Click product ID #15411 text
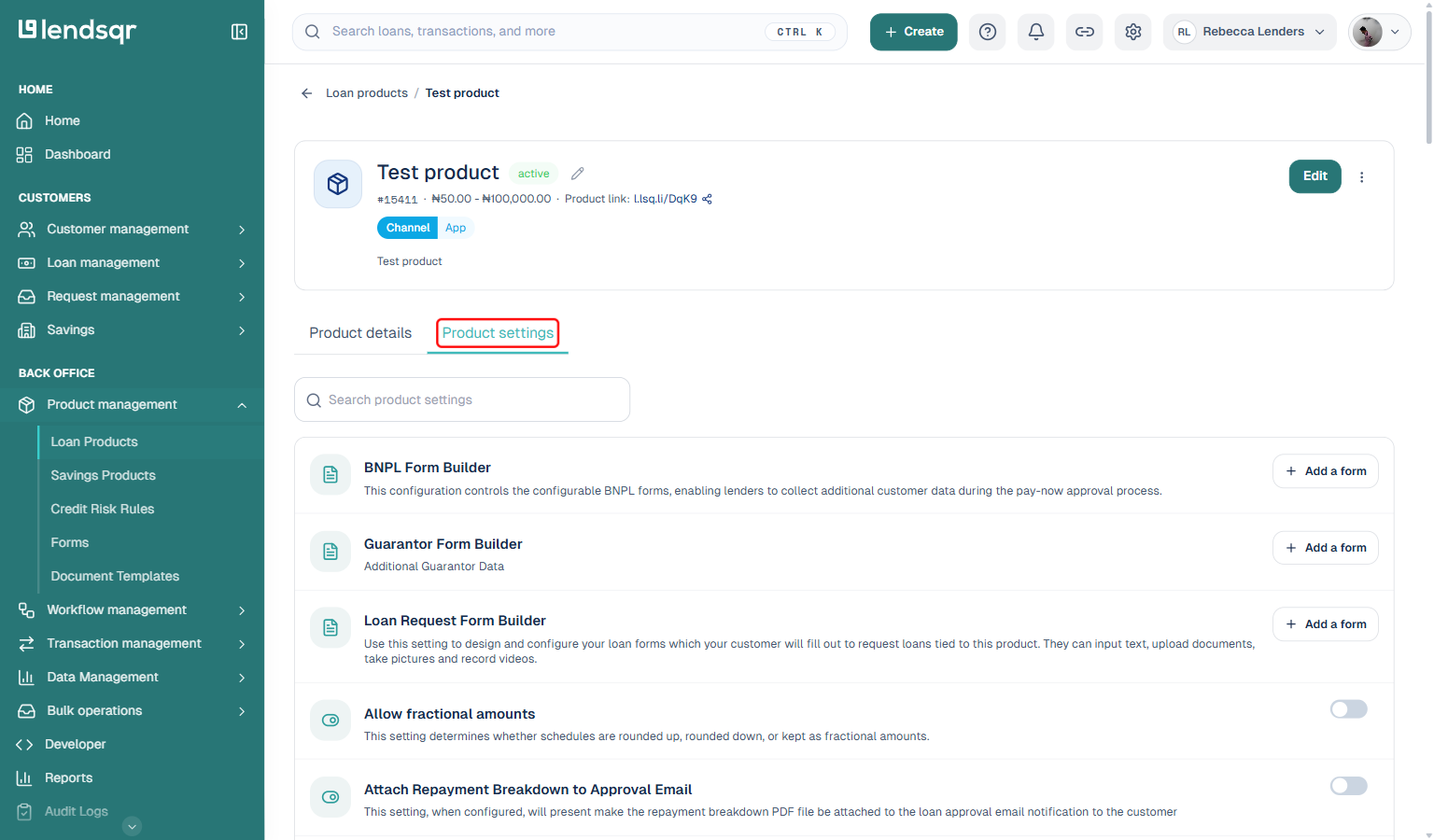Viewport: 1434px width, 840px height. [398, 200]
